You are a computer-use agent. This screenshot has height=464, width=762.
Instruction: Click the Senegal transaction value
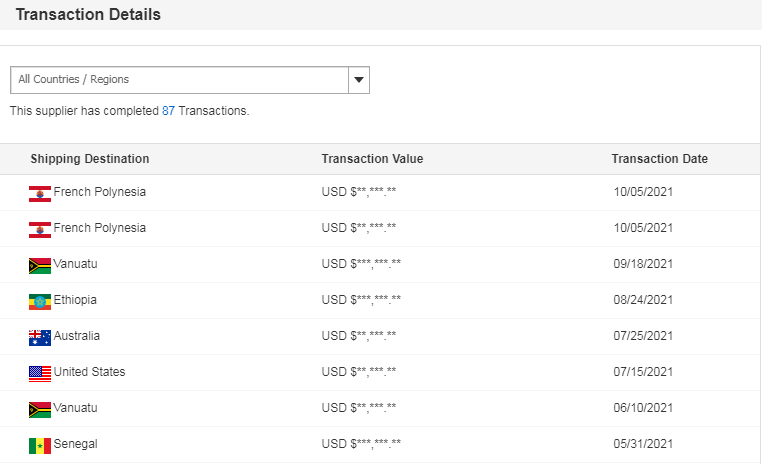[361, 444]
